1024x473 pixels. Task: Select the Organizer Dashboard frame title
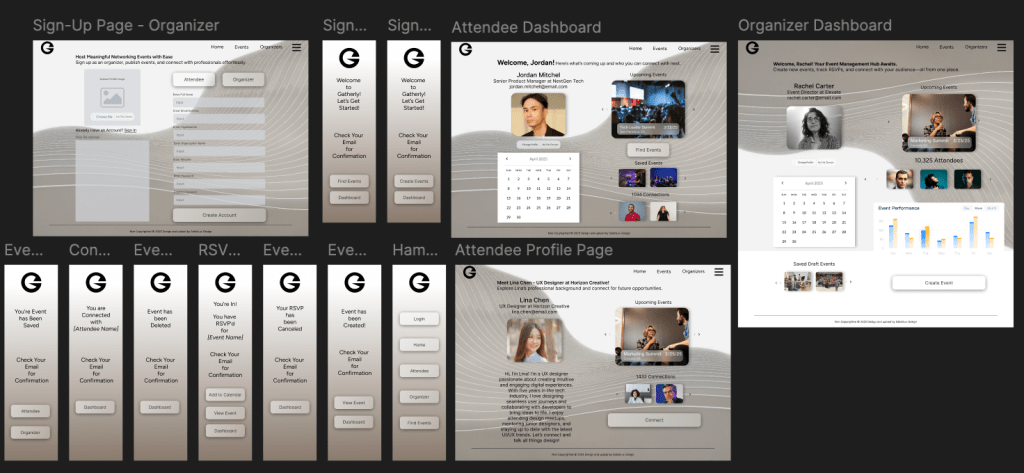tap(815, 25)
